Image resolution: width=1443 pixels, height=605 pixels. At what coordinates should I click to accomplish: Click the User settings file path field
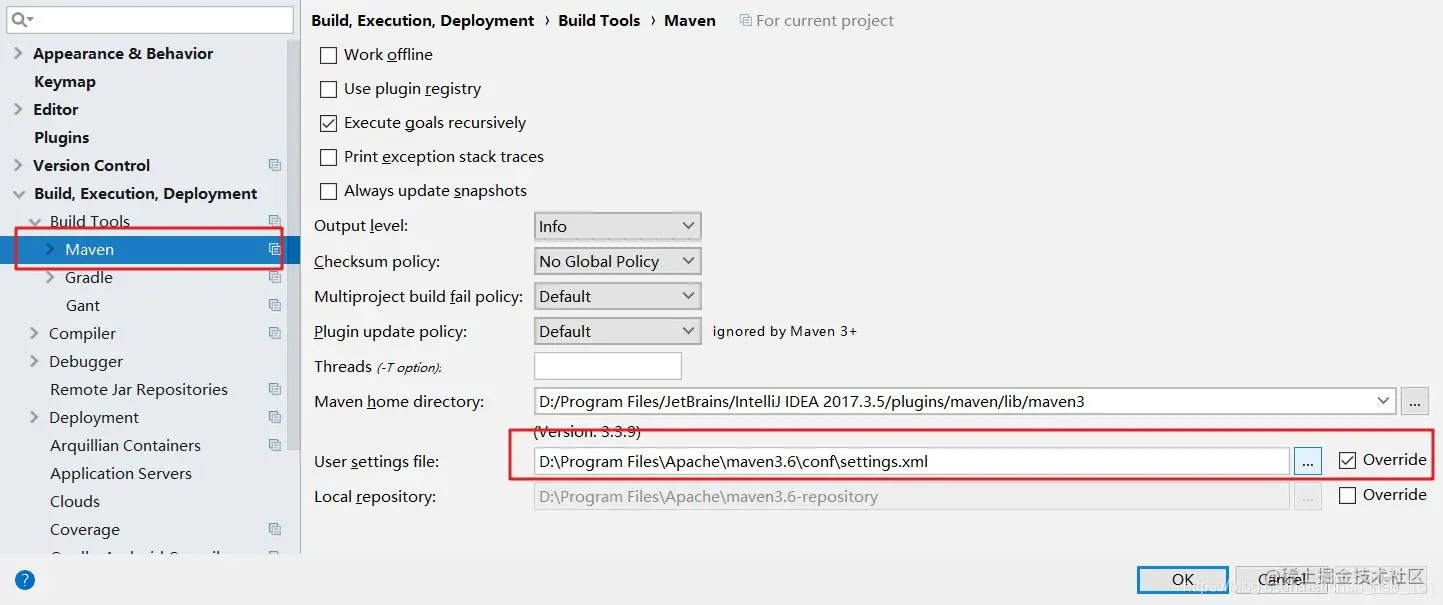[x=912, y=461]
